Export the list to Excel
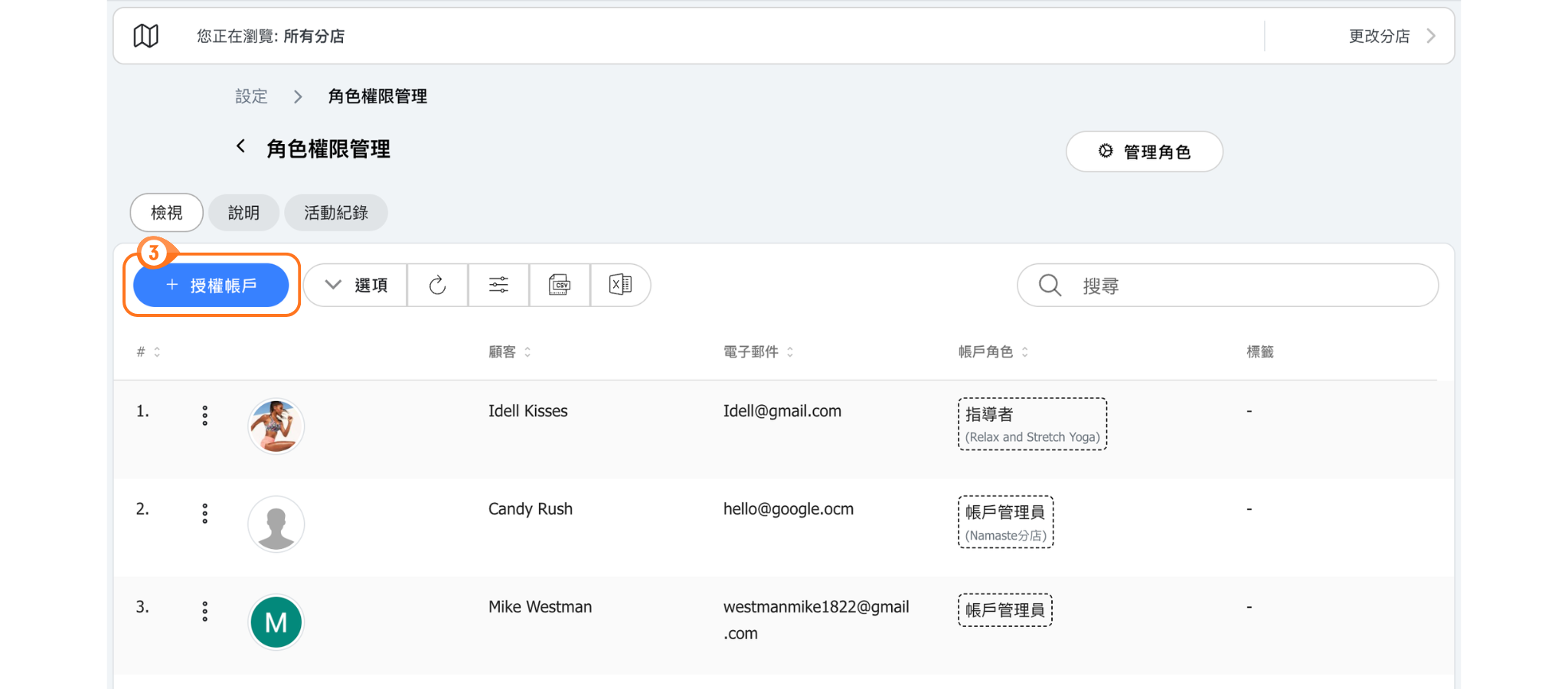The width and height of the screenshot is (1568, 689). pos(620,286)
